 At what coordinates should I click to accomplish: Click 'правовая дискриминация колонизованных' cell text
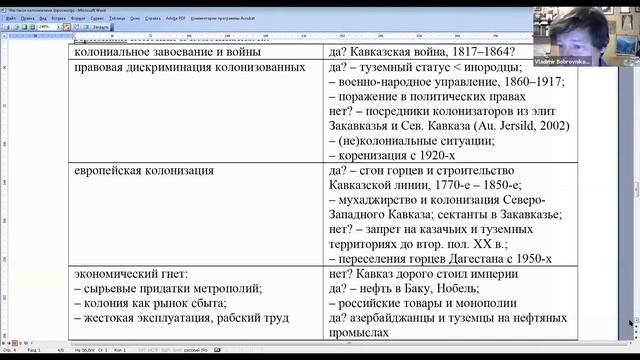(190, 67)
